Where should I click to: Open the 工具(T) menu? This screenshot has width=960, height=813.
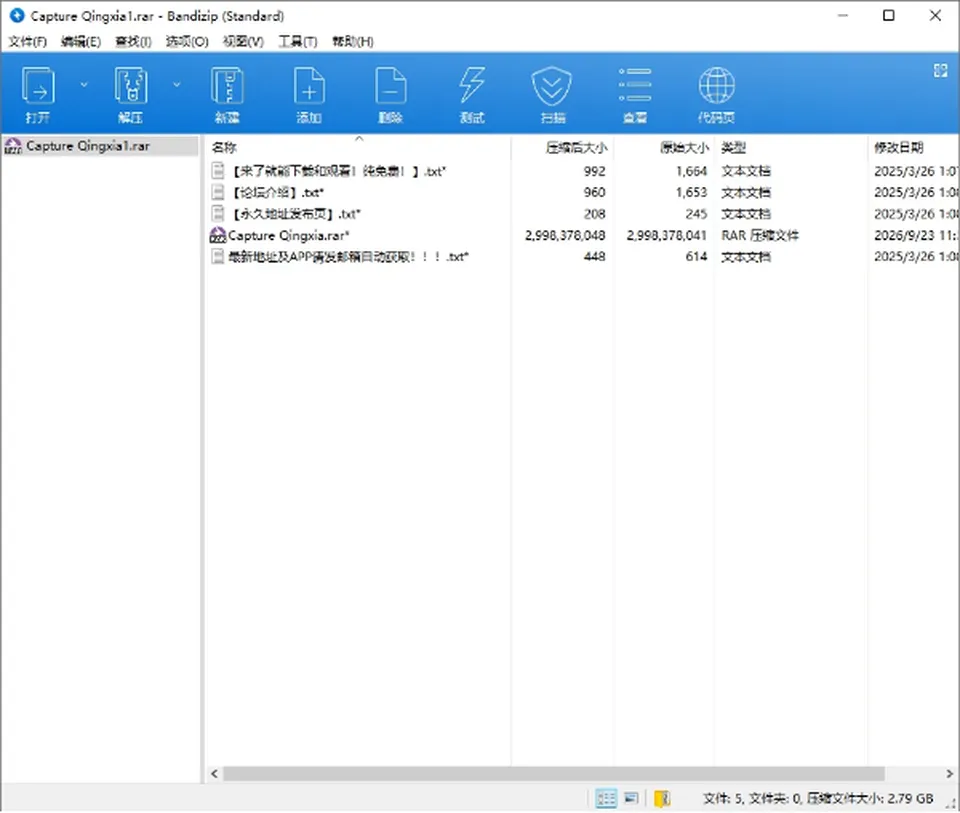pyautogui.click(x=298, y=42)
